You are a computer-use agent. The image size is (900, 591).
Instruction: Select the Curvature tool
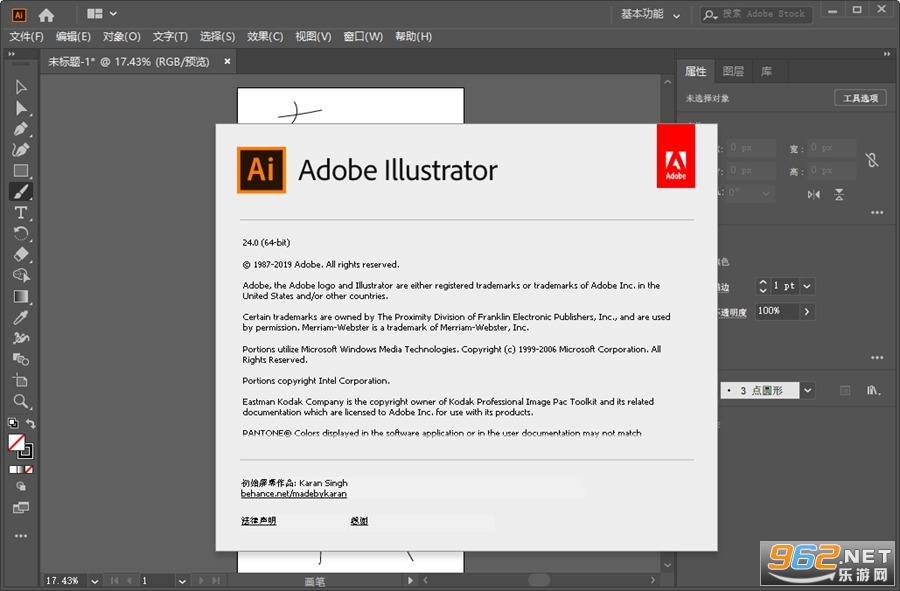coord(21,150)
